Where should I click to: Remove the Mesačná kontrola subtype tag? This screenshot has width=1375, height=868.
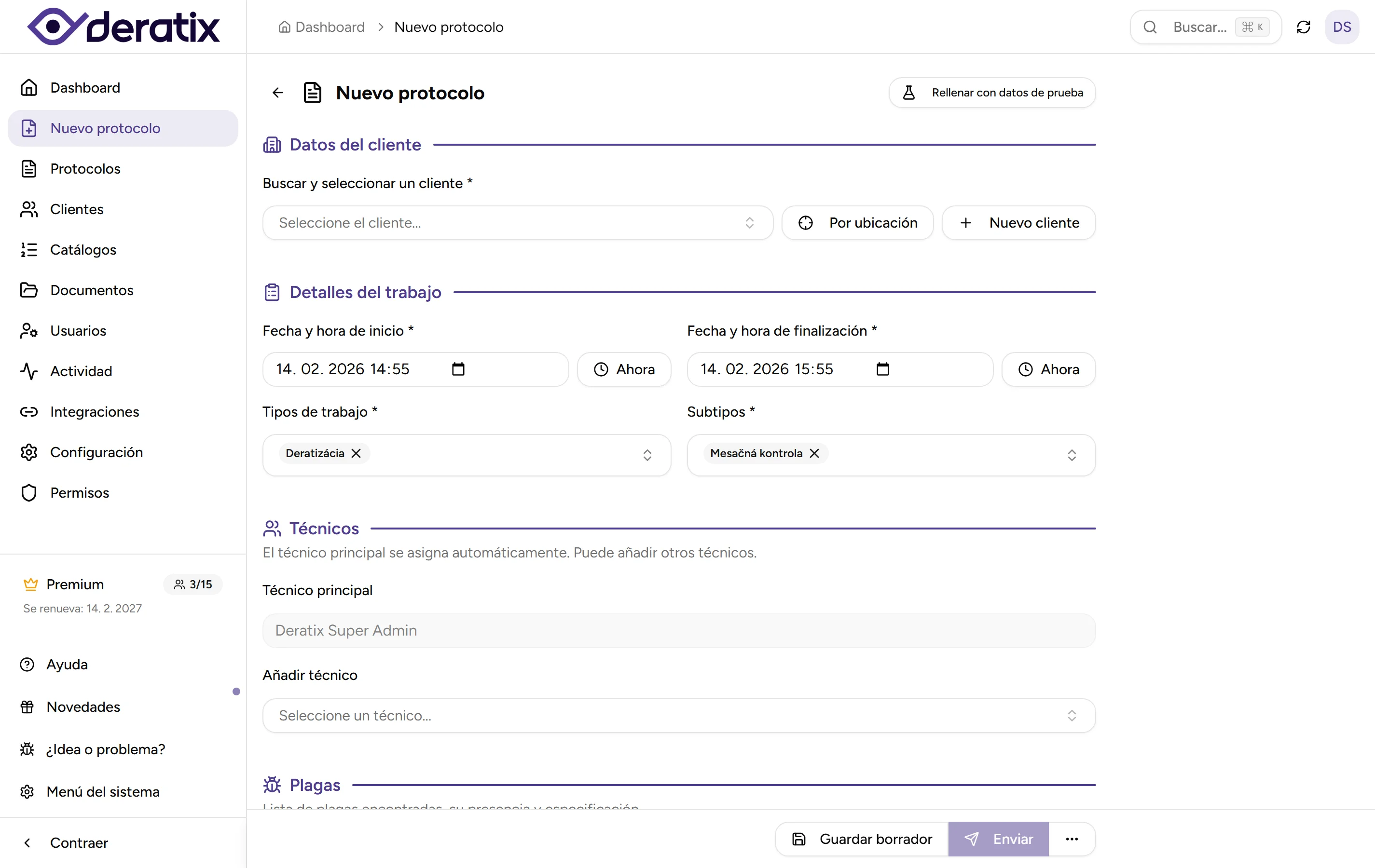click(814, 453)
